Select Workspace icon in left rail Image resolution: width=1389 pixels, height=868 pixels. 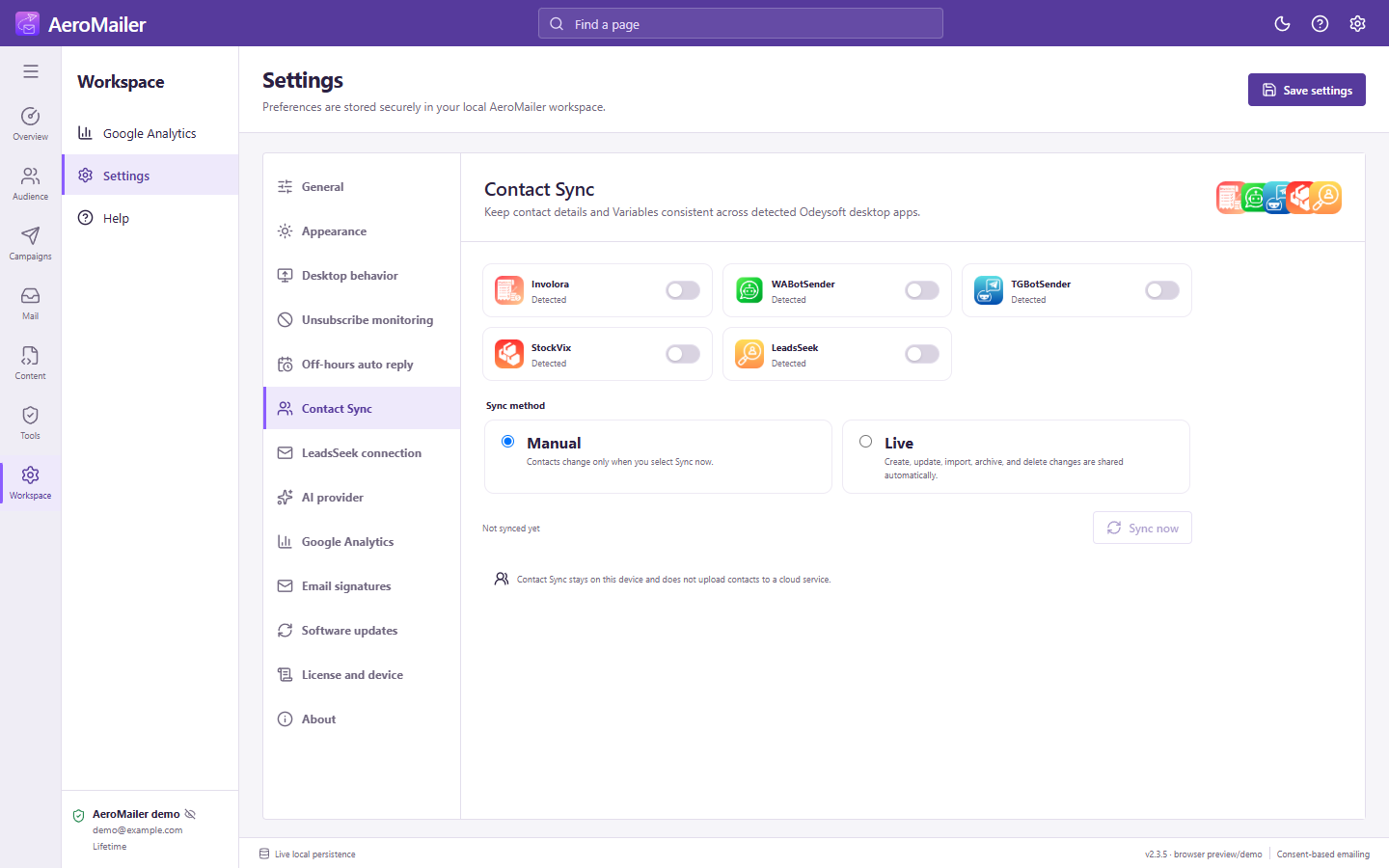[x=31, y=482]
